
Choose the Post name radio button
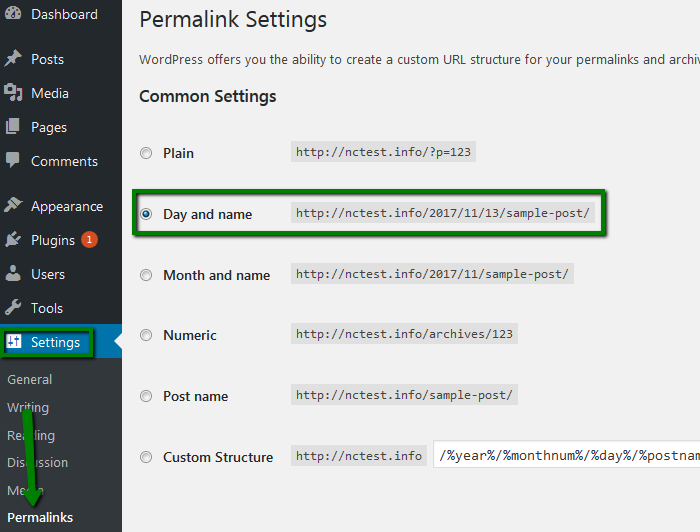(146, 396)
